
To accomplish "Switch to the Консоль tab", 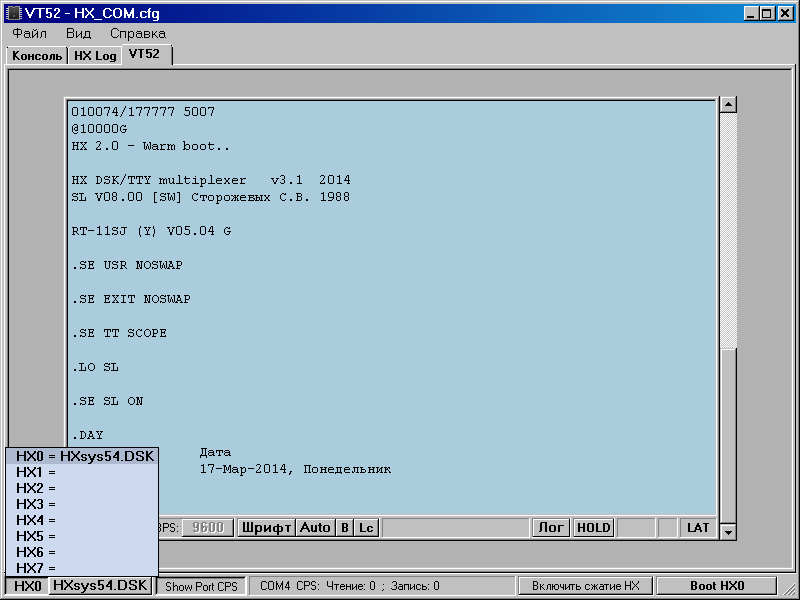I will coord(37,56).
